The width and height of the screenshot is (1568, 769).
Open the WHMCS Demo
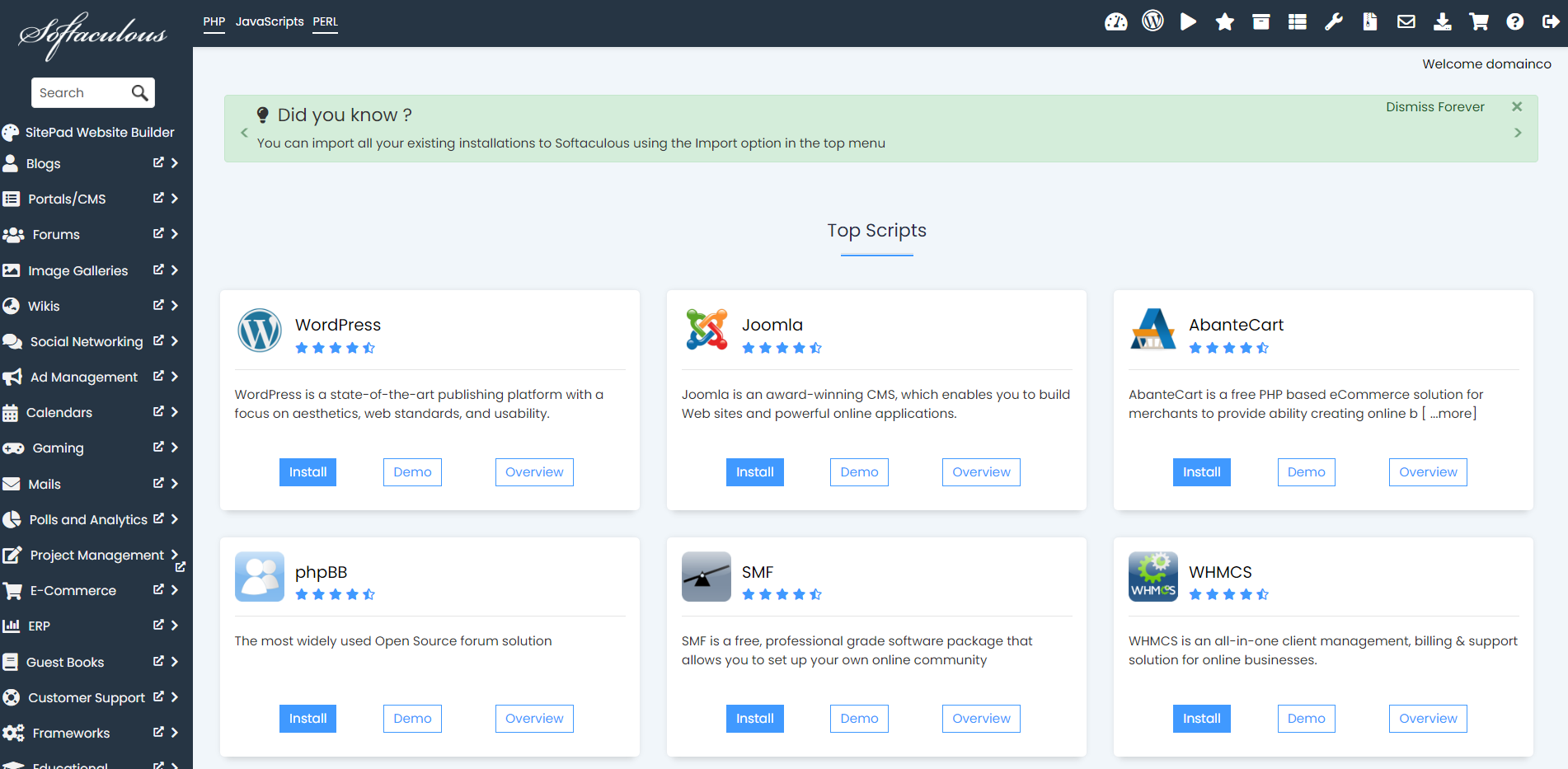pyautogui.click(x=1306, y=719)
